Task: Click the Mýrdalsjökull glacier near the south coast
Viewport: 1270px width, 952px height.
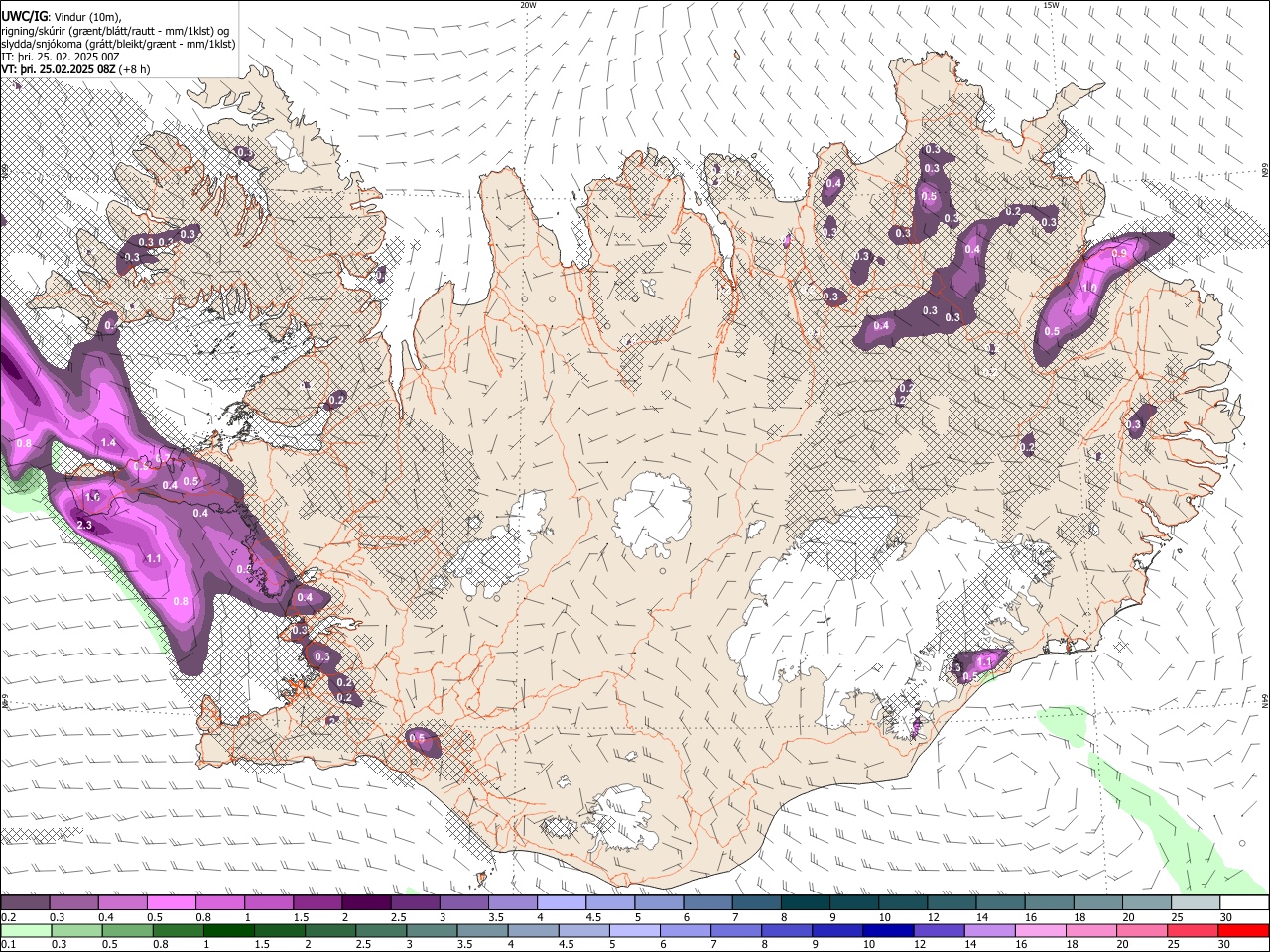Action: pos(623,818)
